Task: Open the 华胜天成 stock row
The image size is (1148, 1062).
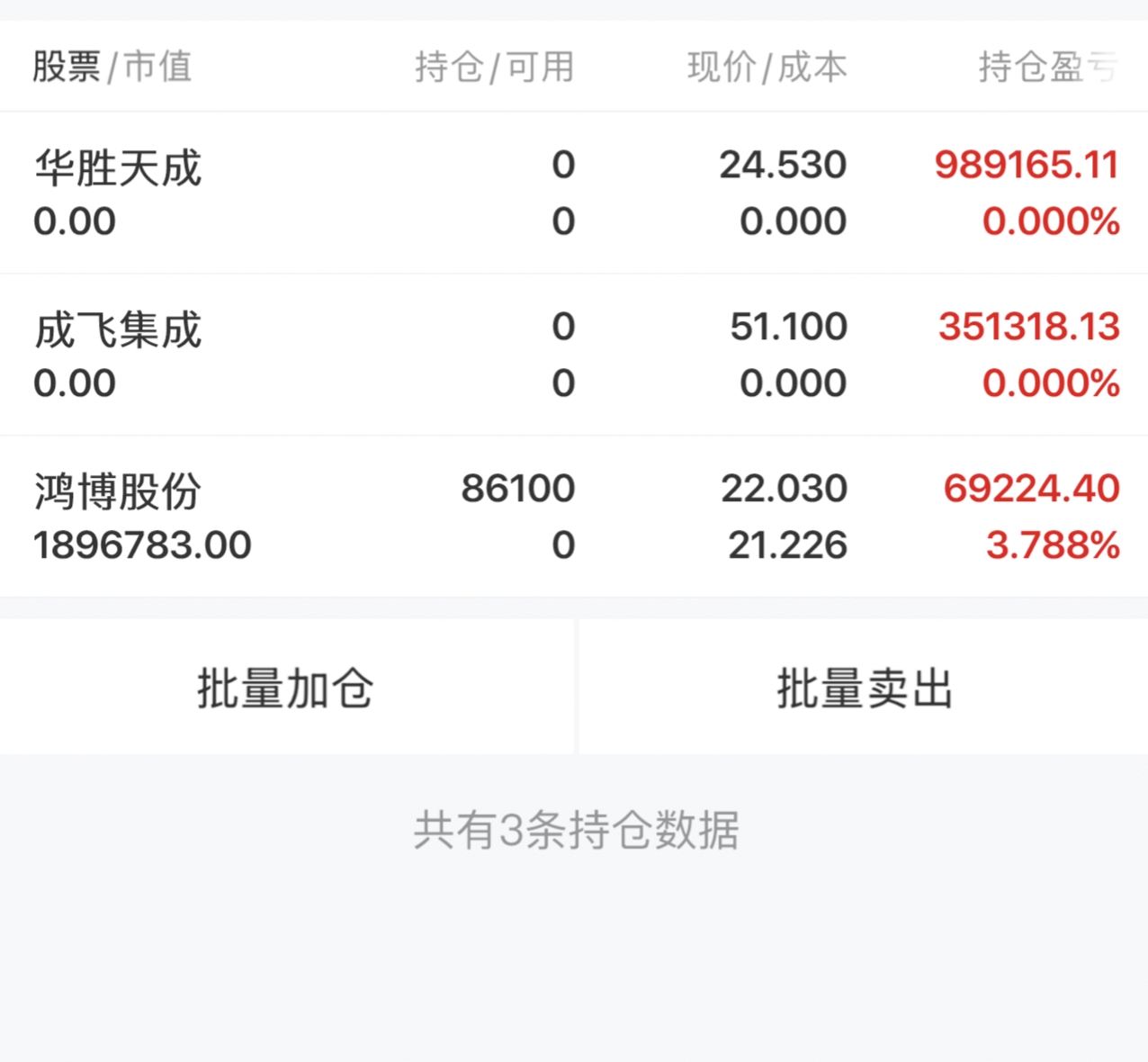Action: coord(574,193)
